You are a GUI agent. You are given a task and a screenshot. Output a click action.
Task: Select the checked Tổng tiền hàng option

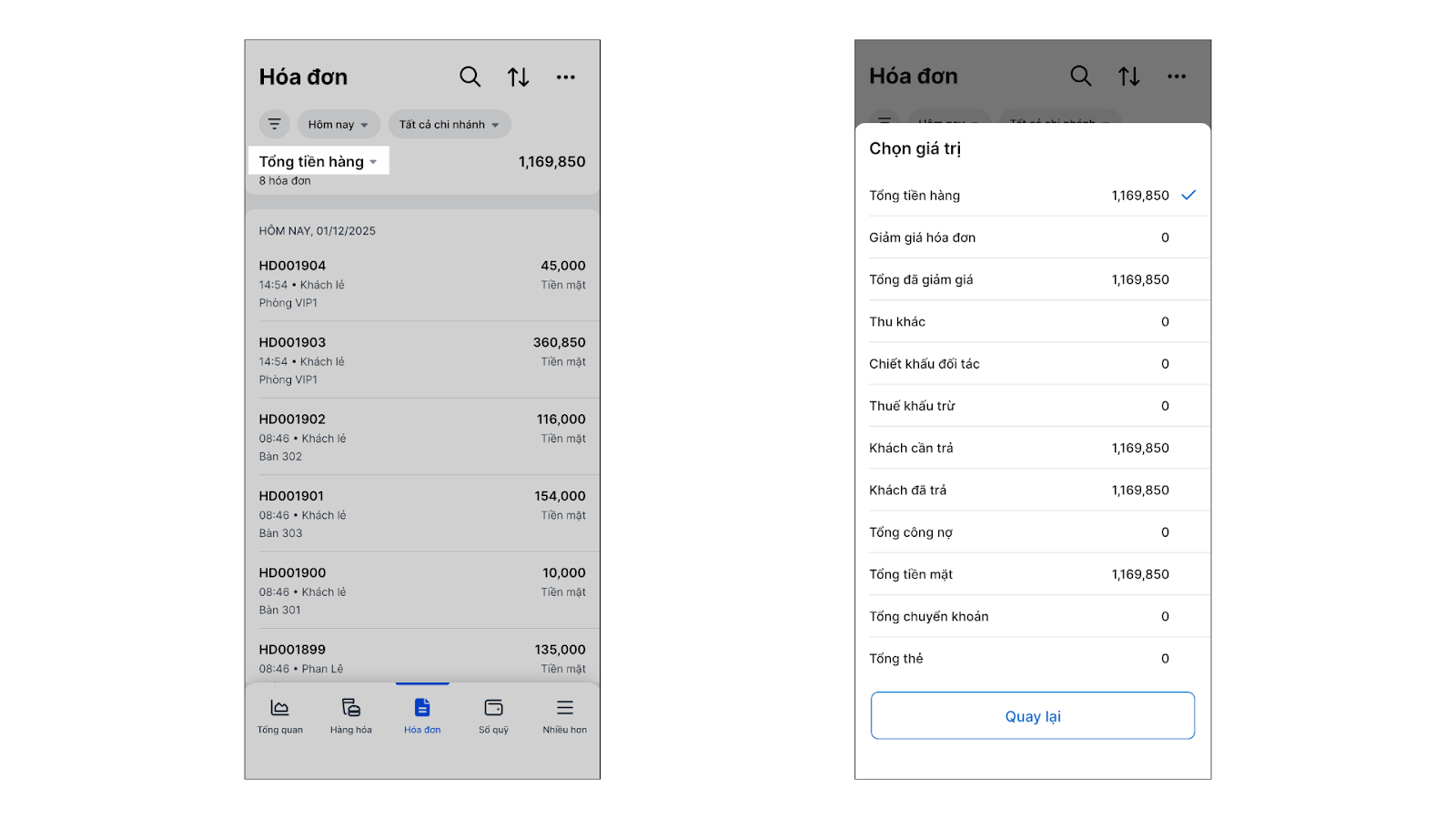(1032, 196)
